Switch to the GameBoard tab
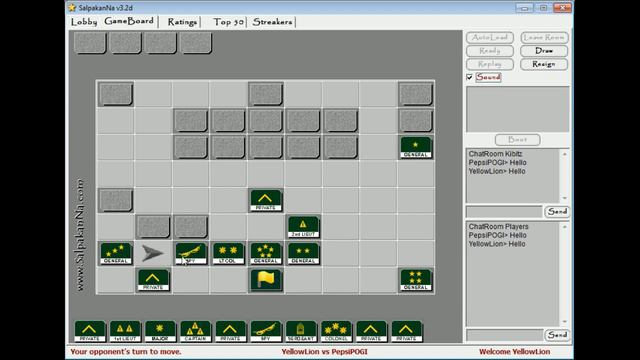Viewport: 640px width, 360px height. [129, 21]
